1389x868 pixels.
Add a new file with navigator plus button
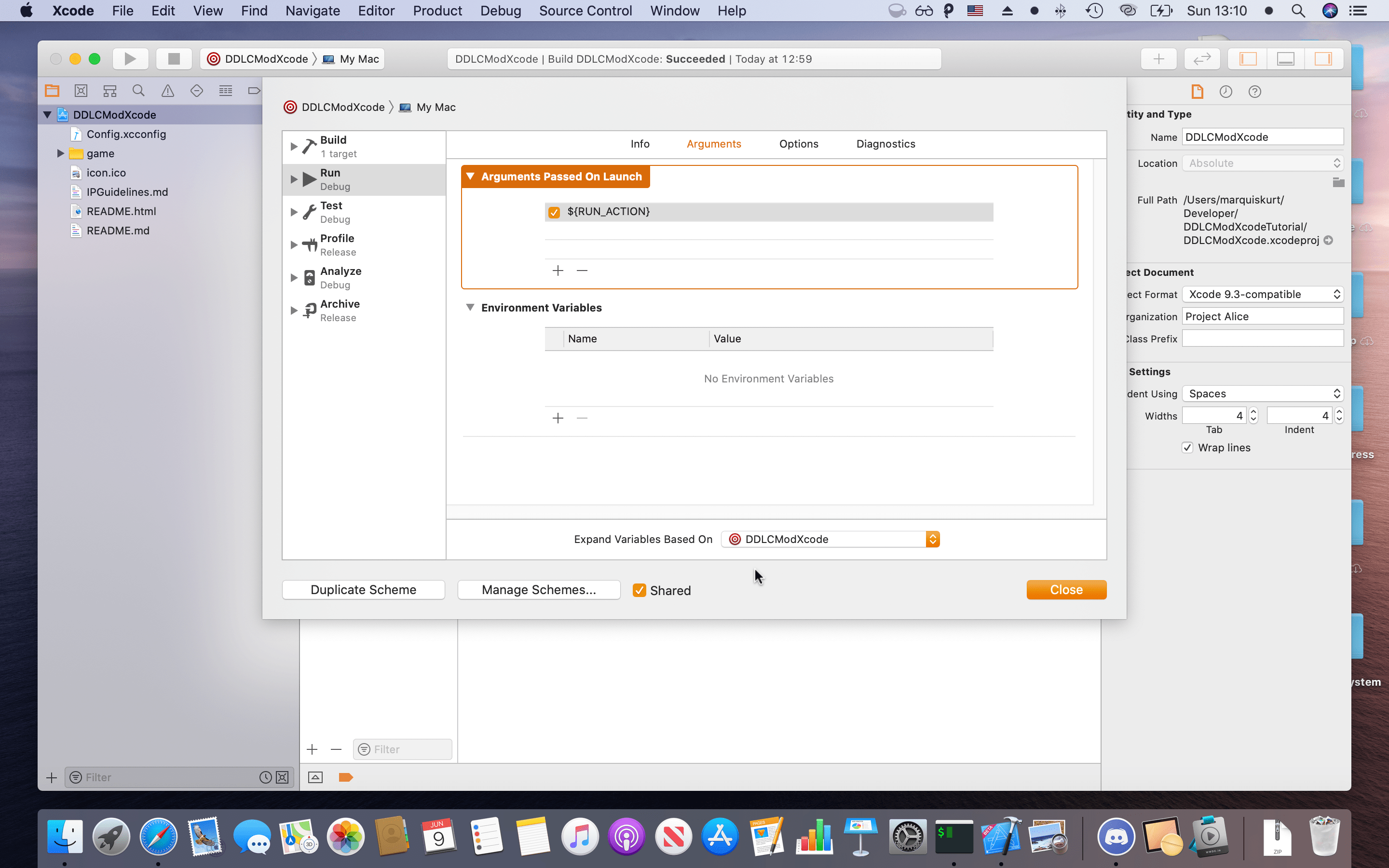tap(51, 777)
